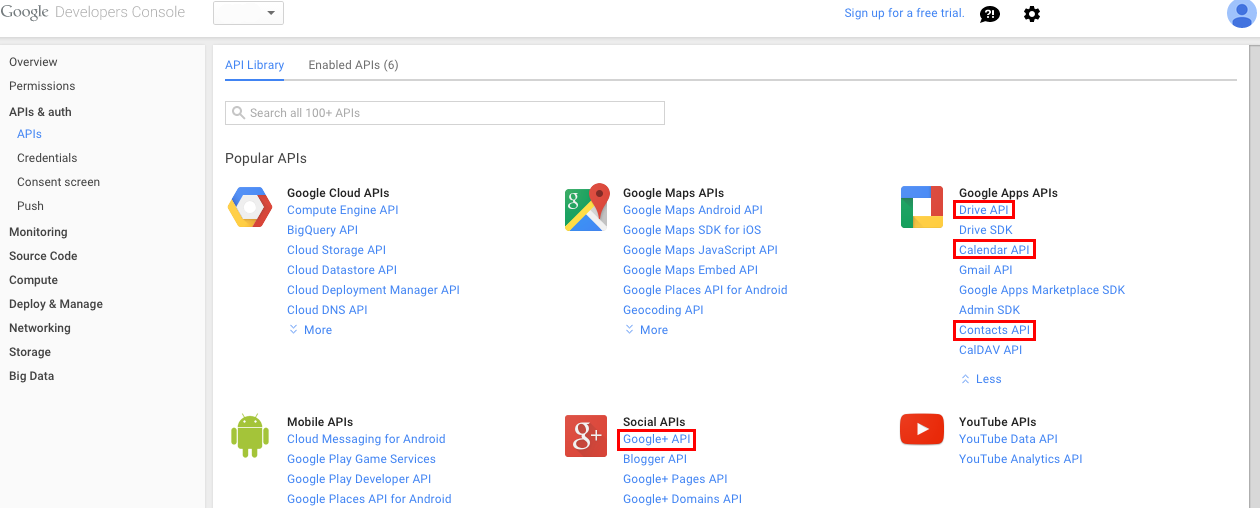The height and width of the screenshot is (508, 1260).
Task: Focus the Search all 100+ APIs field
Action: click(445, 113)
